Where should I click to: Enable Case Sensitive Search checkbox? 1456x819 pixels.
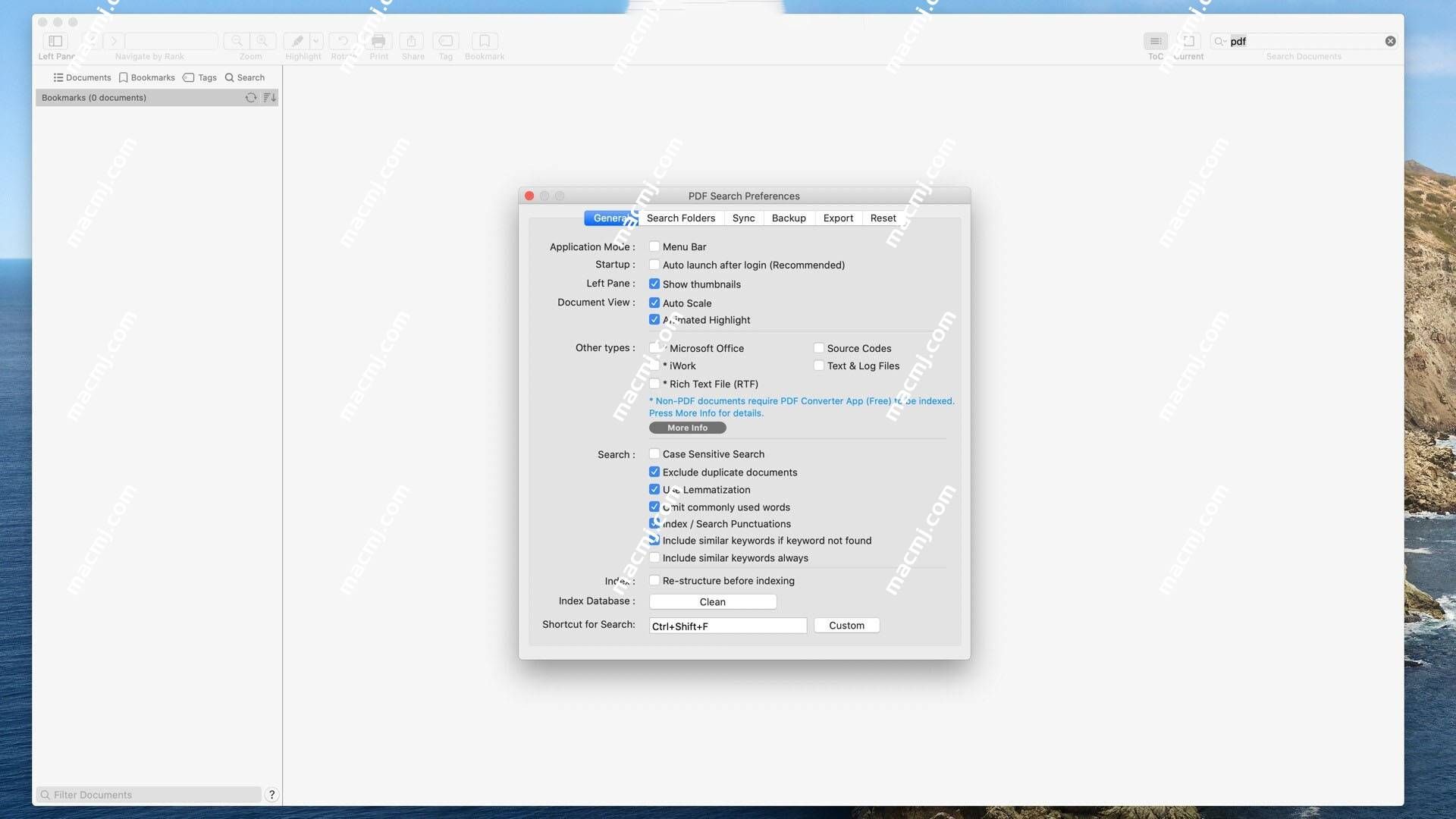[654, 455]
